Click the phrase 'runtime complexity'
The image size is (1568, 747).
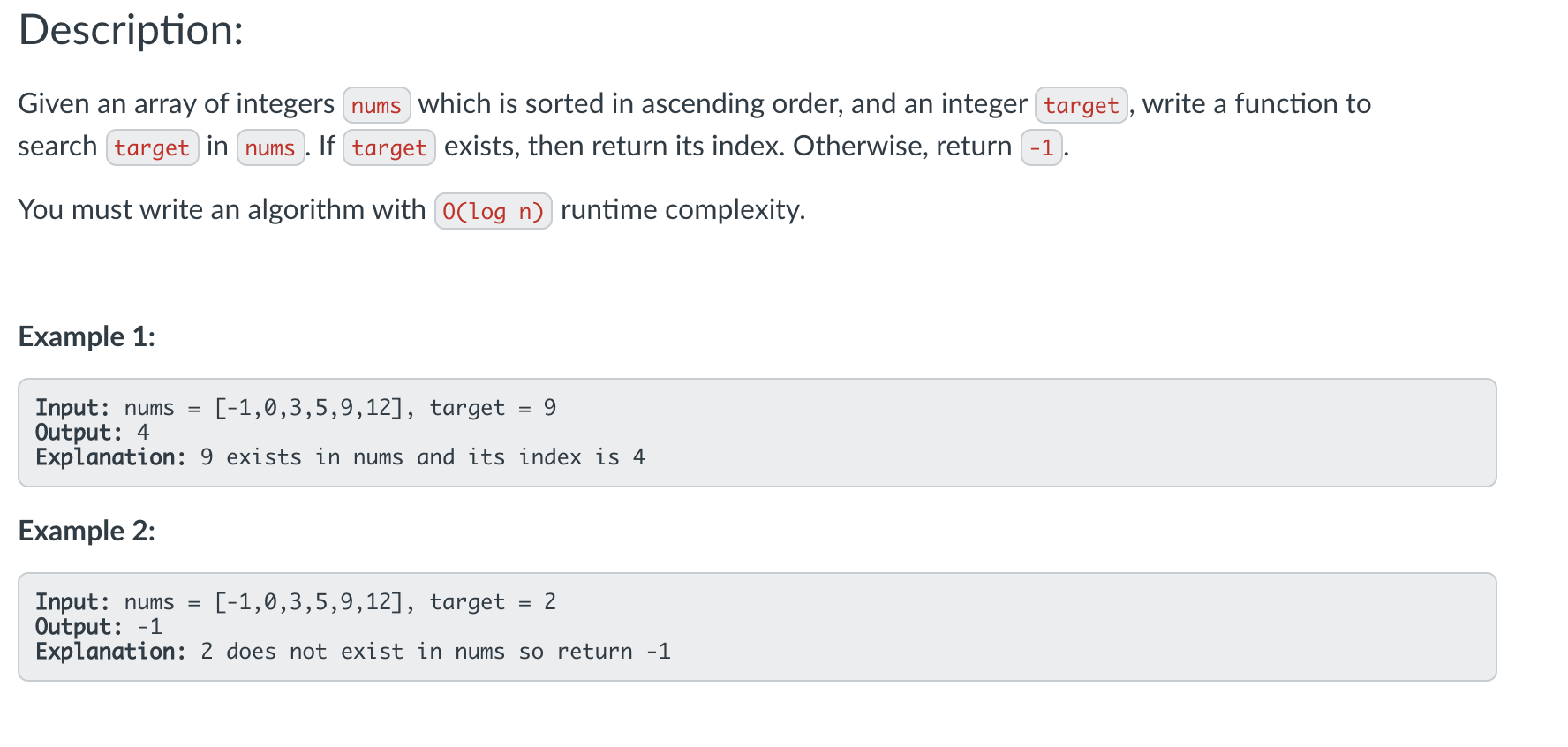click(681, 209)
